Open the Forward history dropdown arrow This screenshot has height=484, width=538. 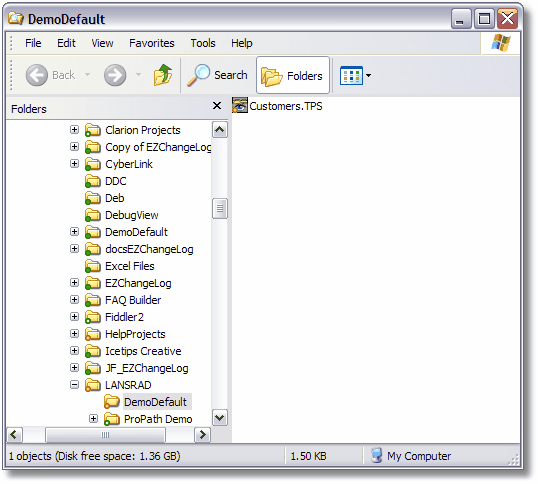pyautogui.click(x=138, y=74)
